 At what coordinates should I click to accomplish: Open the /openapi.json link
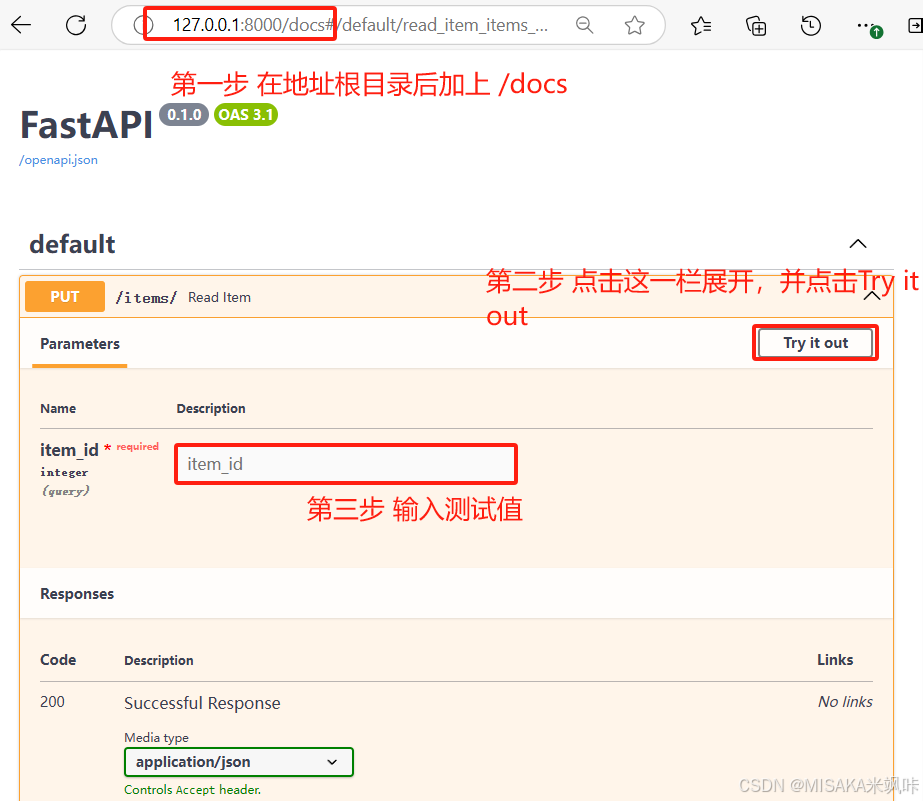coord(58,159)
